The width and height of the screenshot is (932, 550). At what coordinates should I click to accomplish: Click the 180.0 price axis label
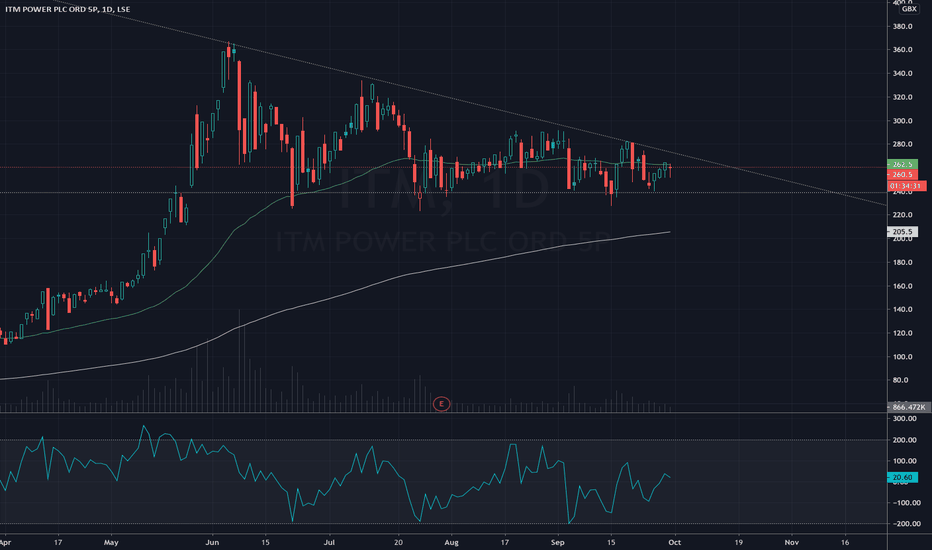(902, 262)
